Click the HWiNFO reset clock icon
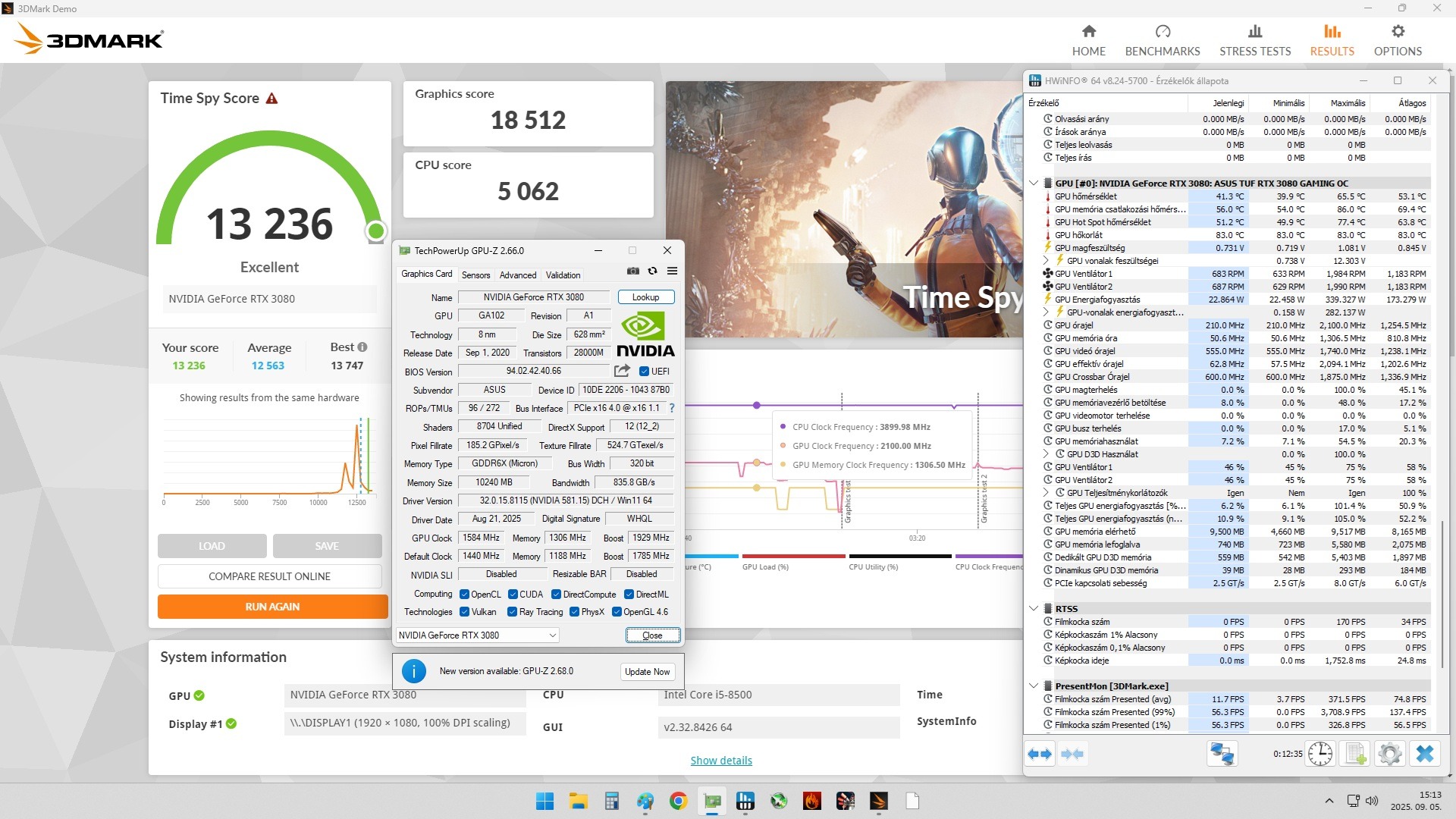The width and height of the screenshot is (1456, 819). tap(1319, 754)
